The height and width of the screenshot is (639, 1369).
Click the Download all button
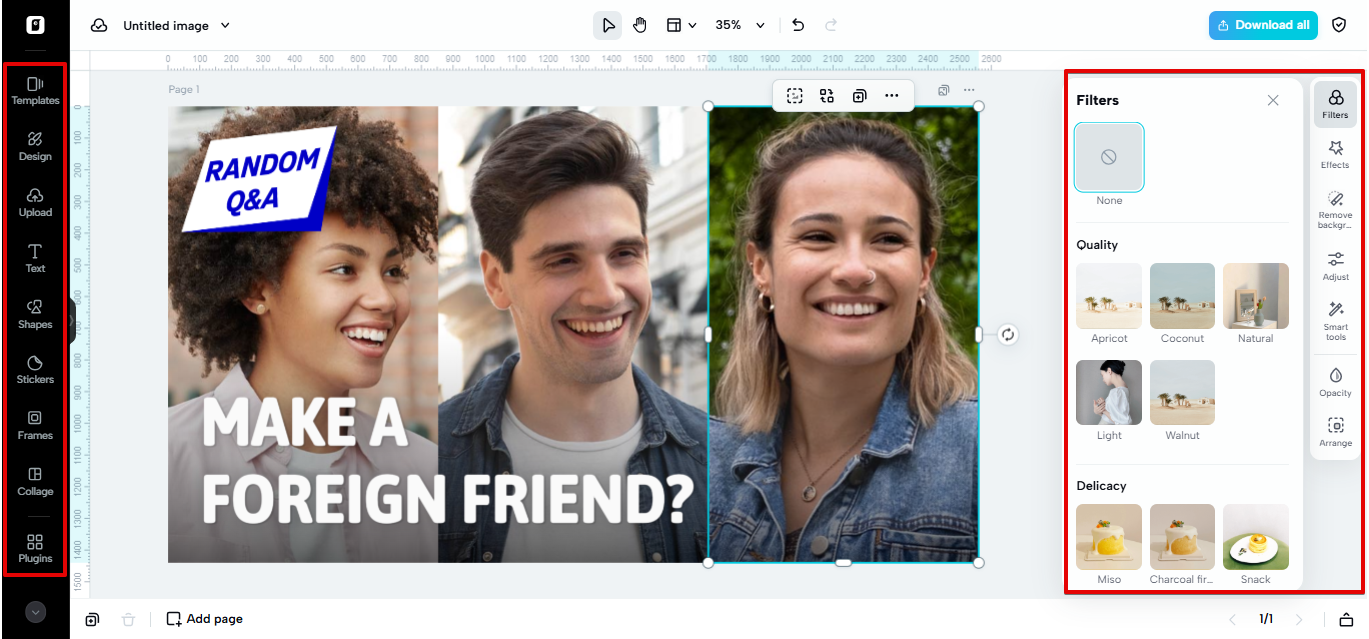coord(1263,25)
